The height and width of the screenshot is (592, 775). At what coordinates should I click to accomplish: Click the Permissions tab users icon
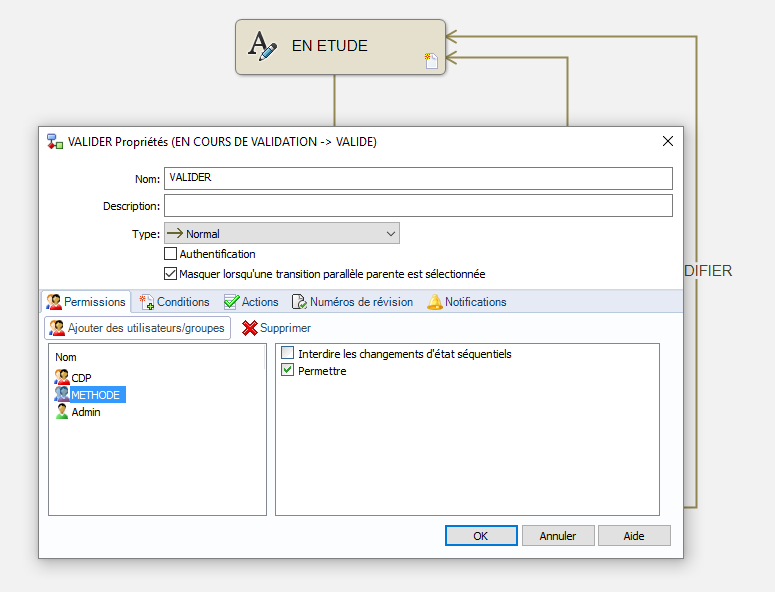click(x=54, y=302)
